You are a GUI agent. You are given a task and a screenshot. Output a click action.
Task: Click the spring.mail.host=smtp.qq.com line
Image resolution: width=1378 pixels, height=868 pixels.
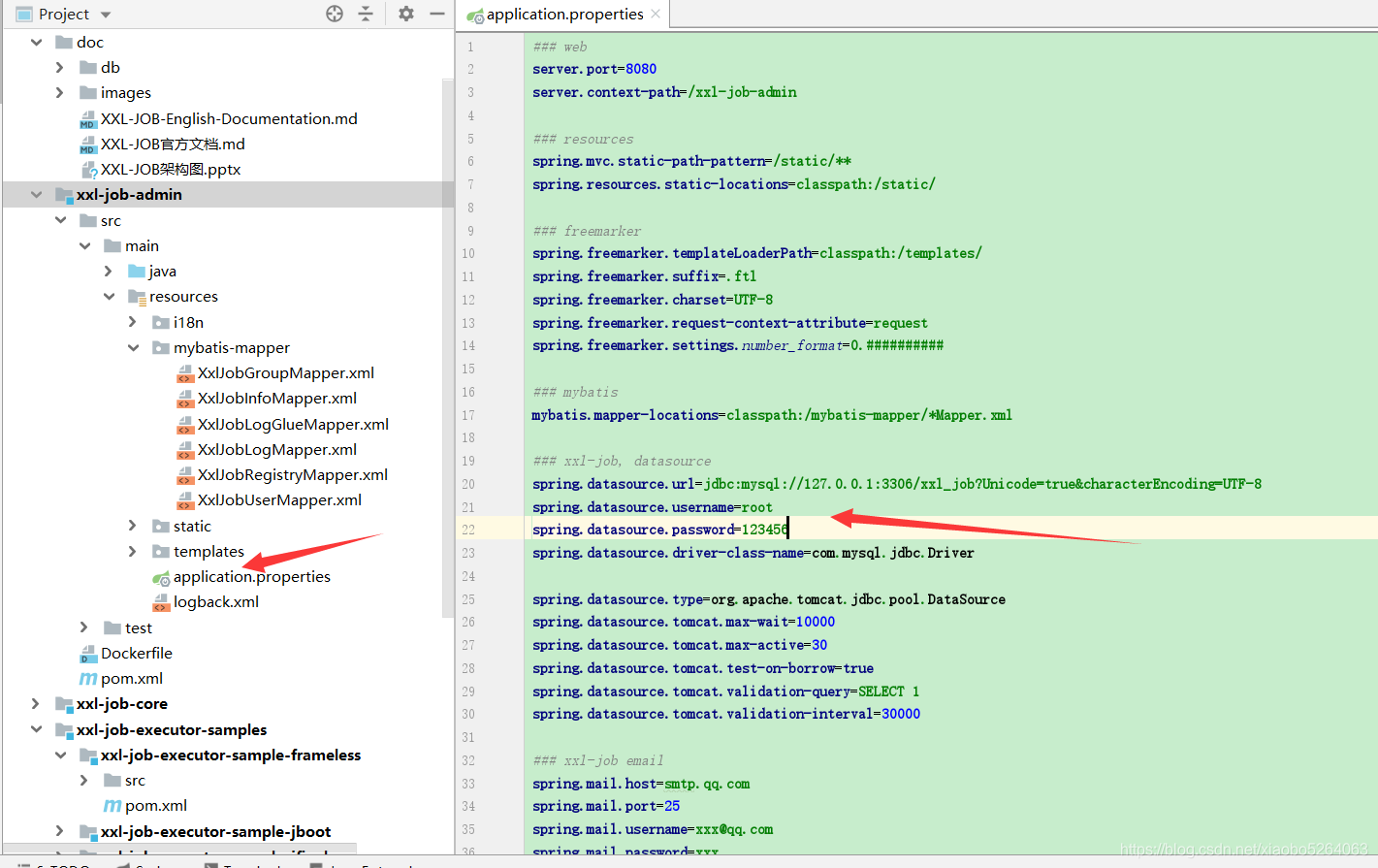(x=641, y=784)
